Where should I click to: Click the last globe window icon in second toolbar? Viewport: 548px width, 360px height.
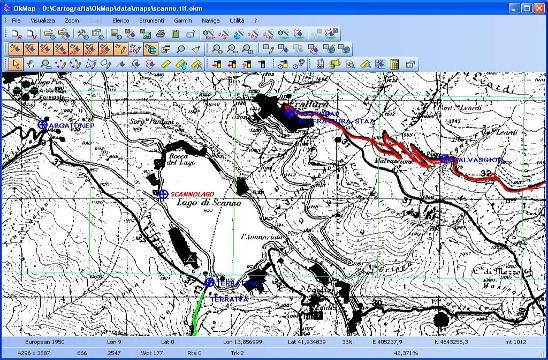tap(344, 49)
